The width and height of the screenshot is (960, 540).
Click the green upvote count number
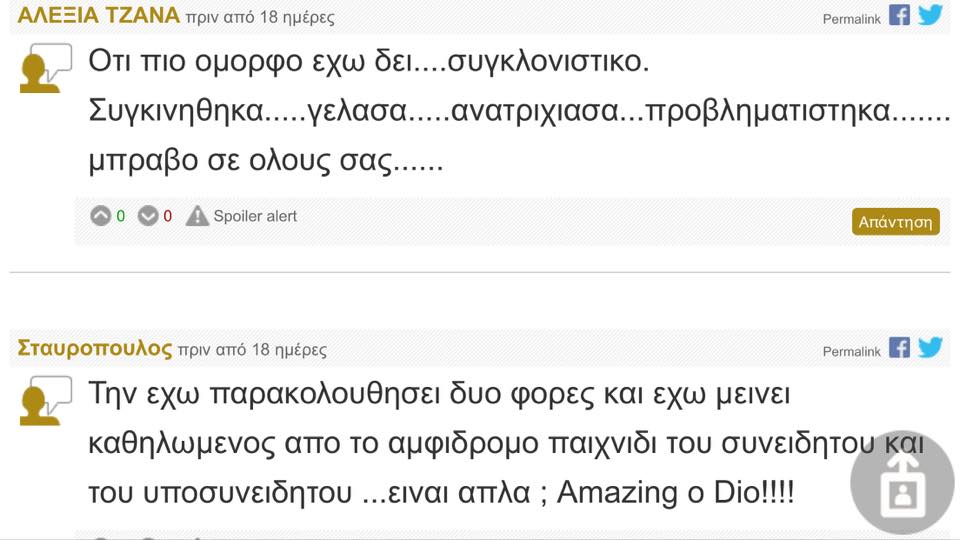click(121, 216)
